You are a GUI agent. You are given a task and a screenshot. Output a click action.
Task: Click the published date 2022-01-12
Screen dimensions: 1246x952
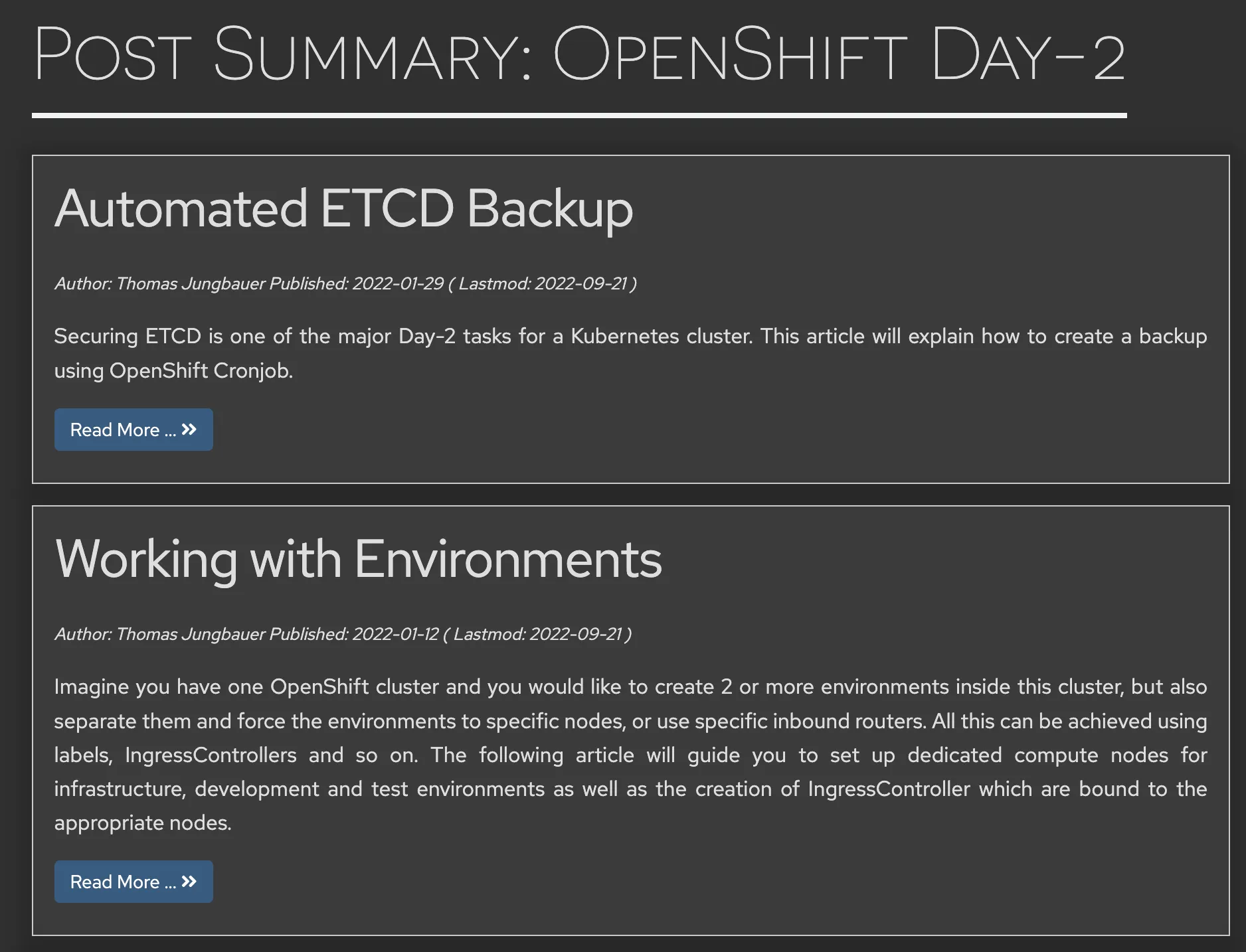pos(395,635)
